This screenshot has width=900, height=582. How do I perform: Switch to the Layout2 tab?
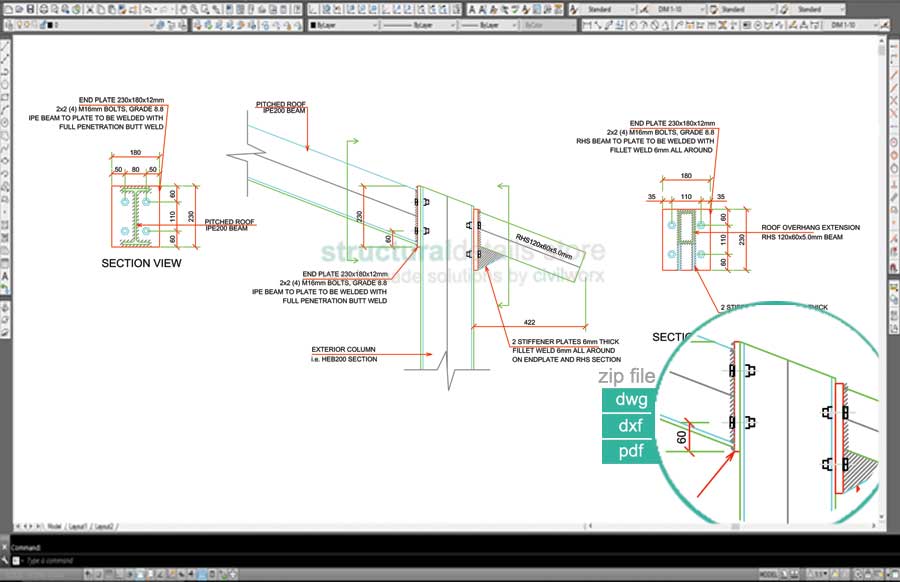[x=104, y=525]
